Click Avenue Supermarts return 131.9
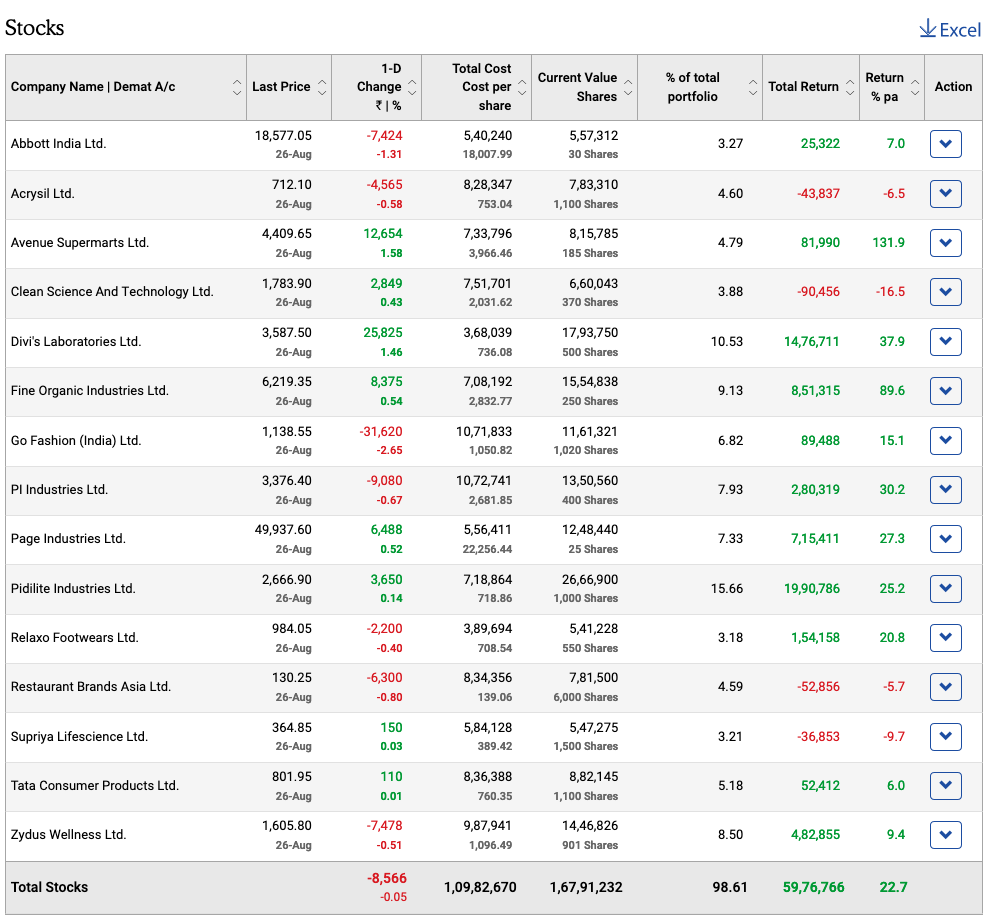Screen dimensions: 986x917 point(889,243)
